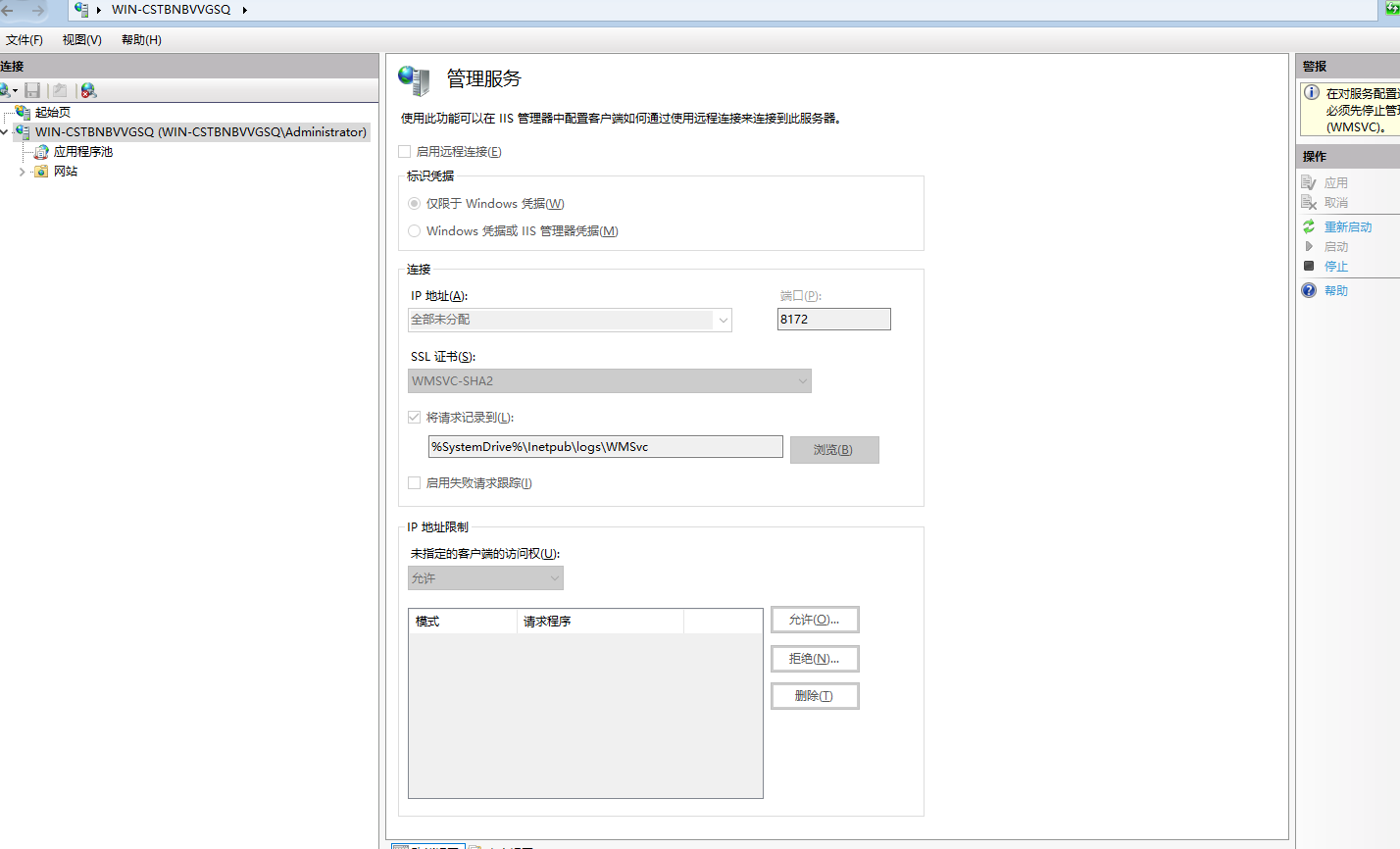Screen dimensions: 1400x849
Task: Toggle the 启用失败请求跟踪 checkbox
Action: coord(414,482)
